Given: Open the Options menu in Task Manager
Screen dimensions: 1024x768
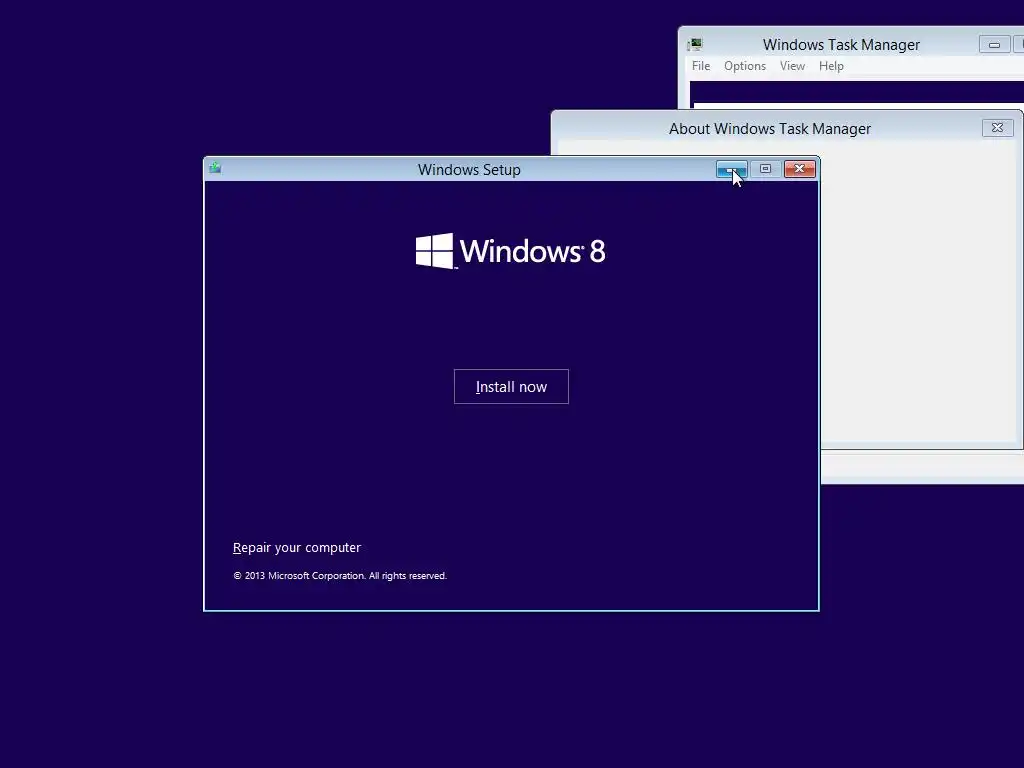Looking at the screenshot, I should tap(744, 66).
